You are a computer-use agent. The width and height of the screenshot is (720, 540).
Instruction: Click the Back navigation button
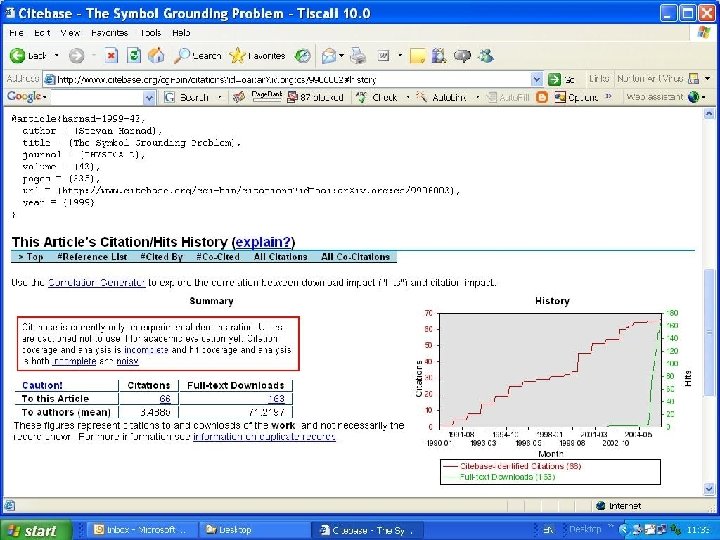point(28,56)
